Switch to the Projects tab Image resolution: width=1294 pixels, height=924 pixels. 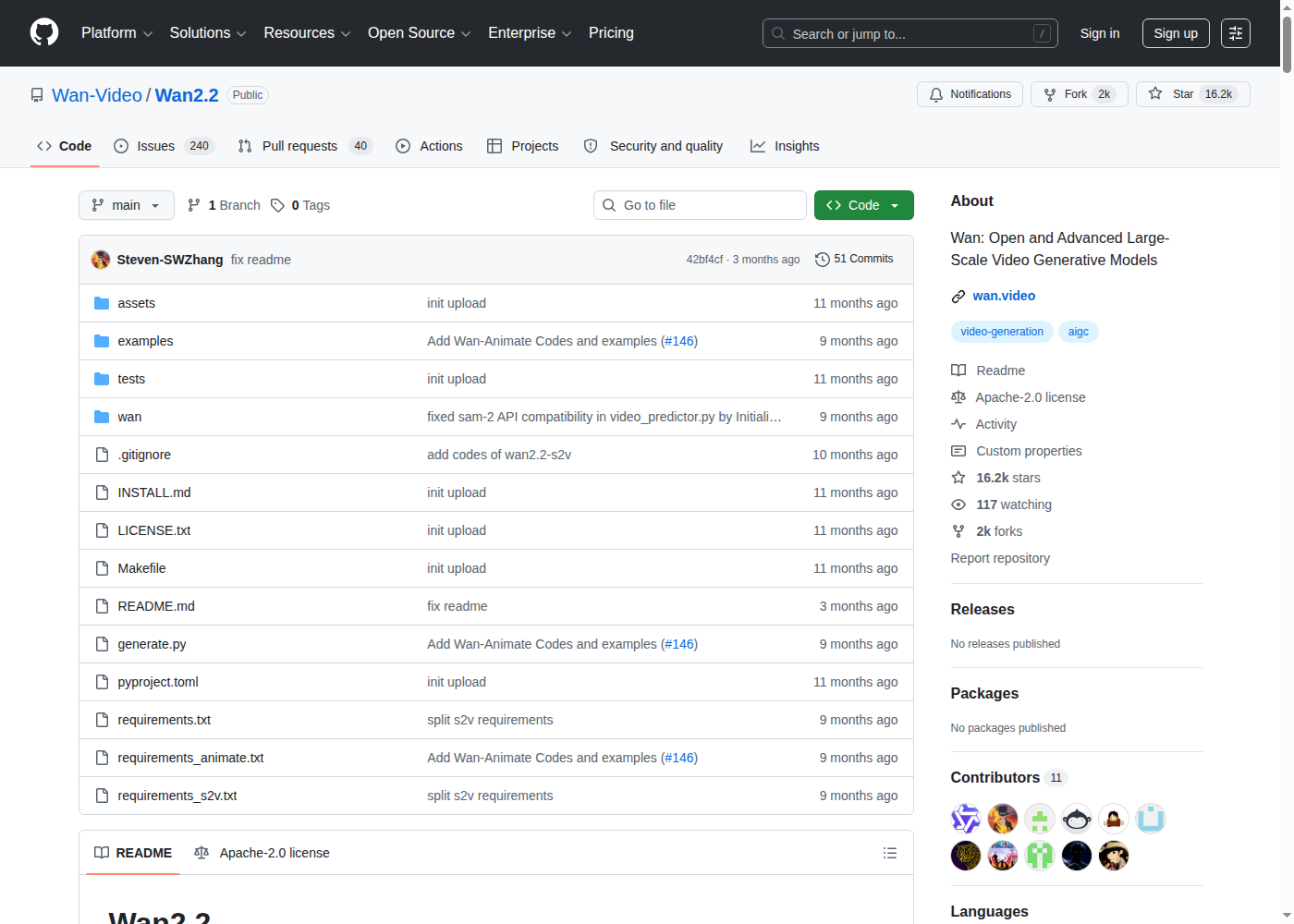pos(523,146)
